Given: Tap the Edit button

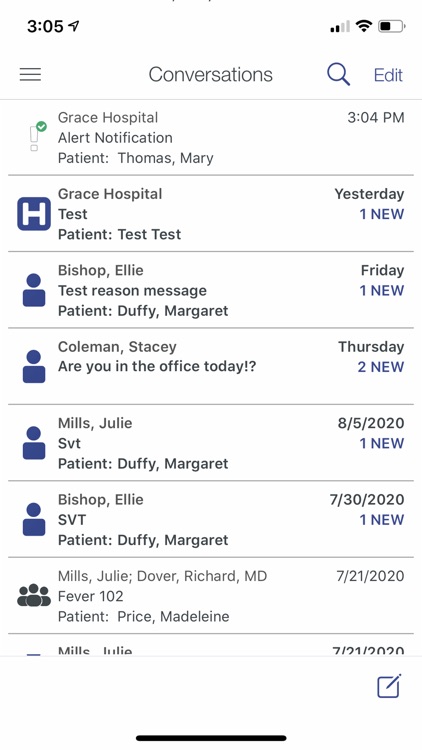Looking at the screenshot, I should tap(388, 75).
